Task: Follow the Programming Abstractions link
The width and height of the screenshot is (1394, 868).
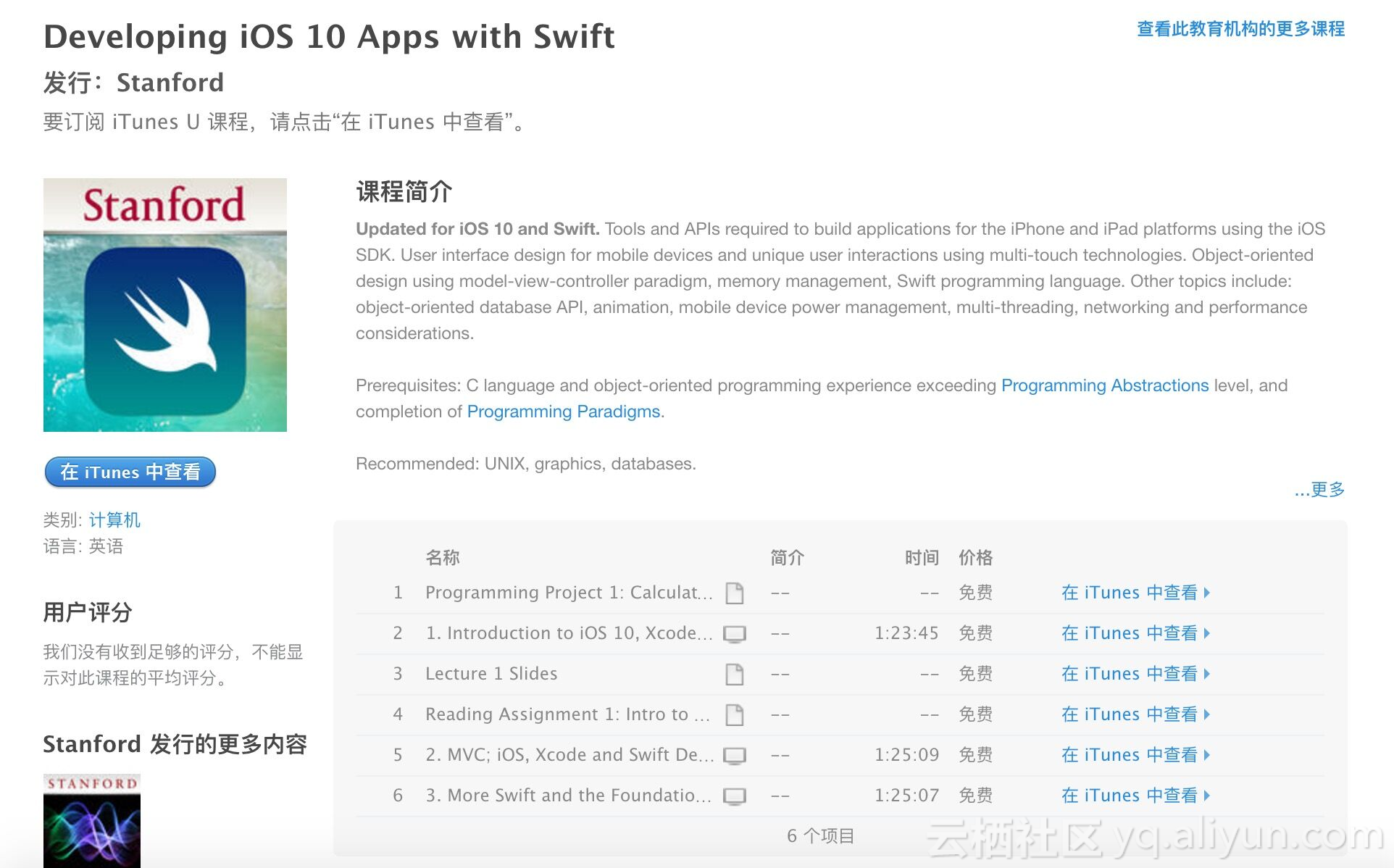Action: tap(1105, 385)
